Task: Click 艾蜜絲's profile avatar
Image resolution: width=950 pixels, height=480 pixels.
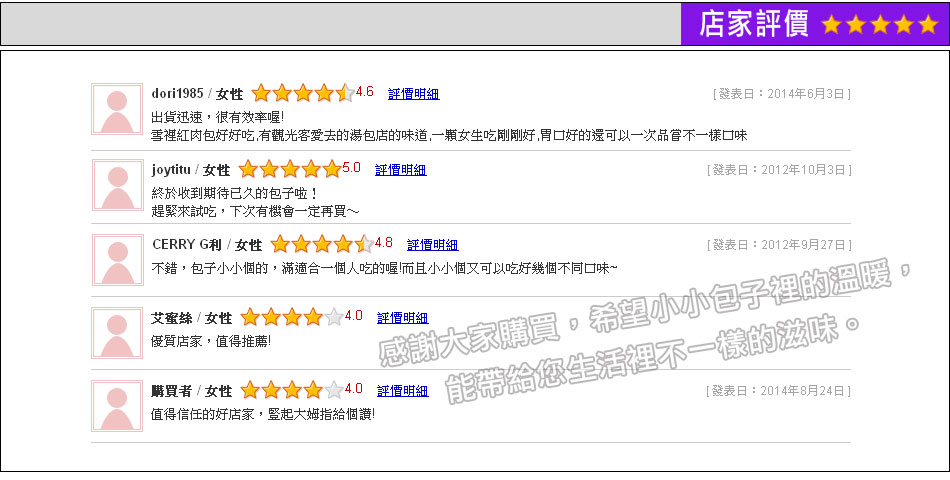Action: (117, 333)
